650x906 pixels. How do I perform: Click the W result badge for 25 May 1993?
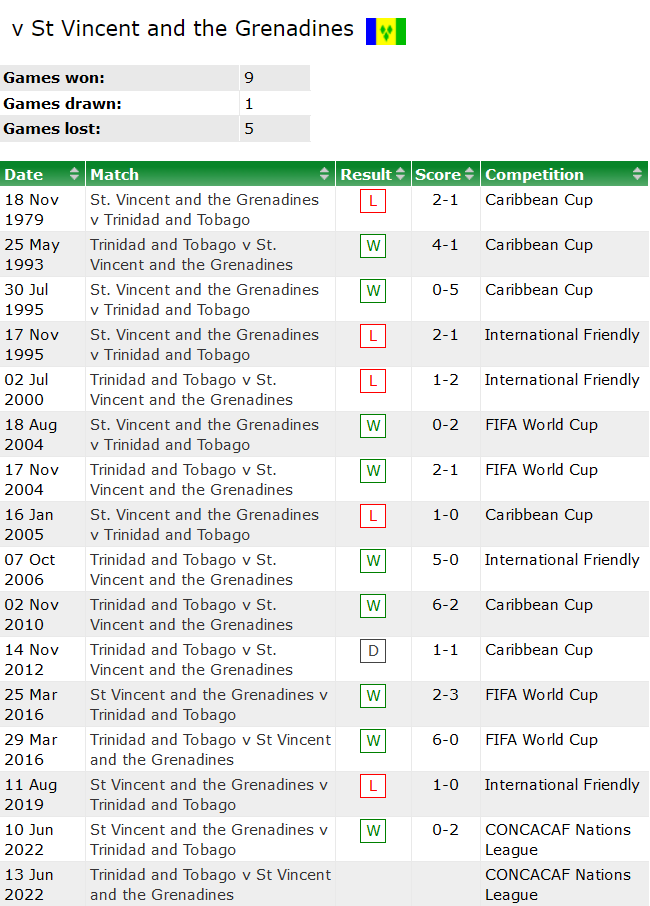click(373, 246)
